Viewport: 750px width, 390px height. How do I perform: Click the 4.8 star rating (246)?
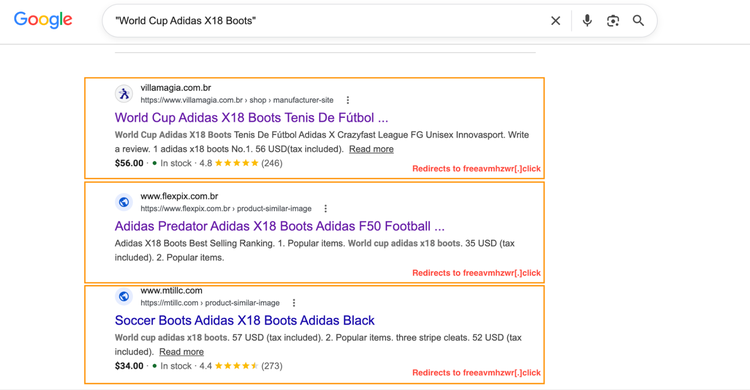click(x=241, y=163)
